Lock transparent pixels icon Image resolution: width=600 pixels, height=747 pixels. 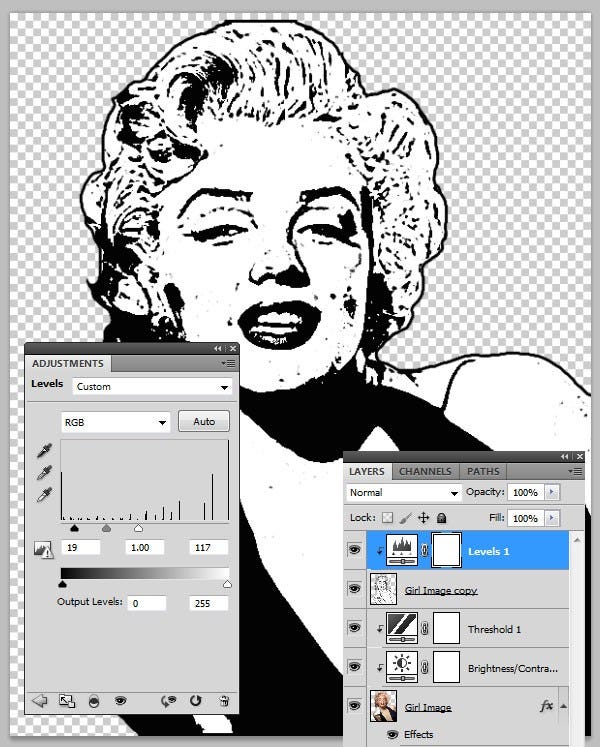tap(388, 517)
